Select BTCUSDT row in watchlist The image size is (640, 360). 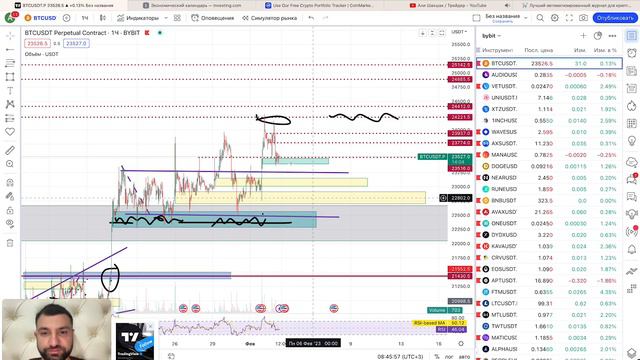pos(549,63)
